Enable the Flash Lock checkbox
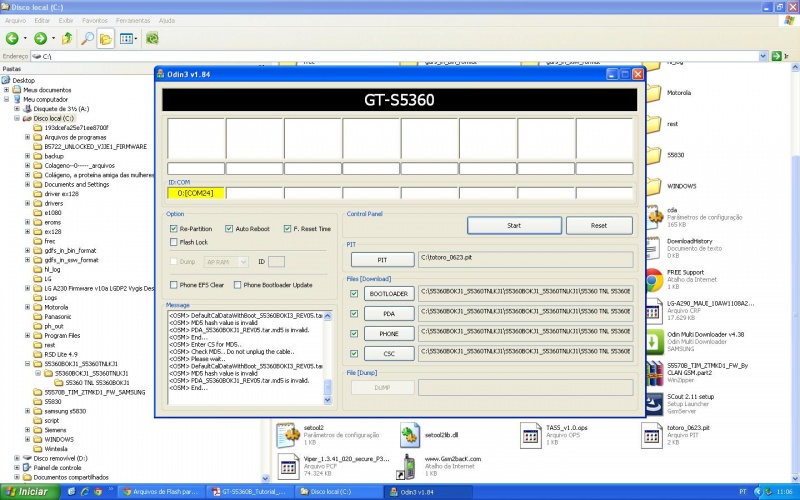Image resolution: width=800 pixels, height=500 pixels. 173,242
